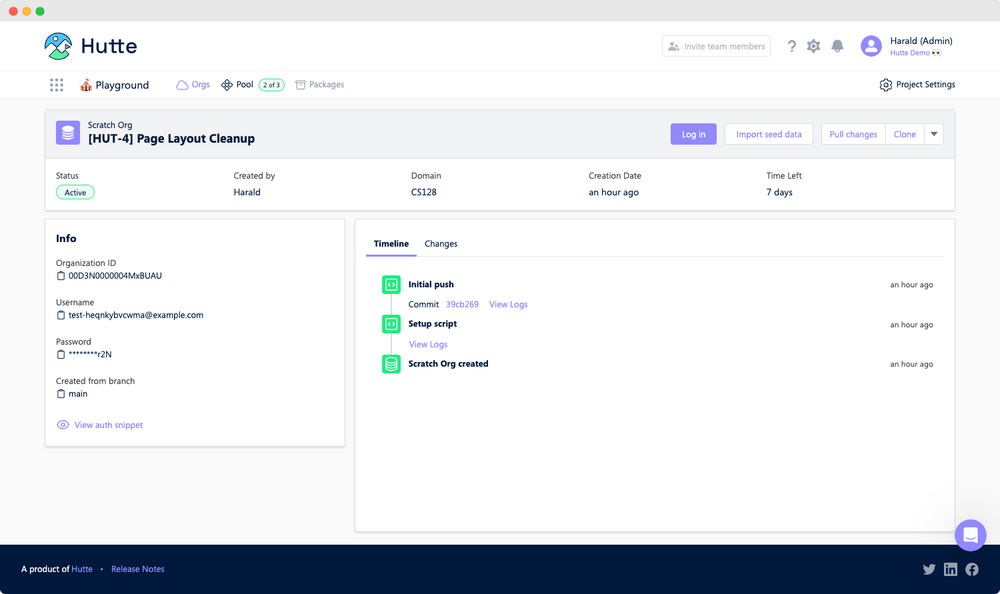This screenshot has width=1000, height=594.
Task: Click the Invite team members field
Action: [x=716, y=46]
